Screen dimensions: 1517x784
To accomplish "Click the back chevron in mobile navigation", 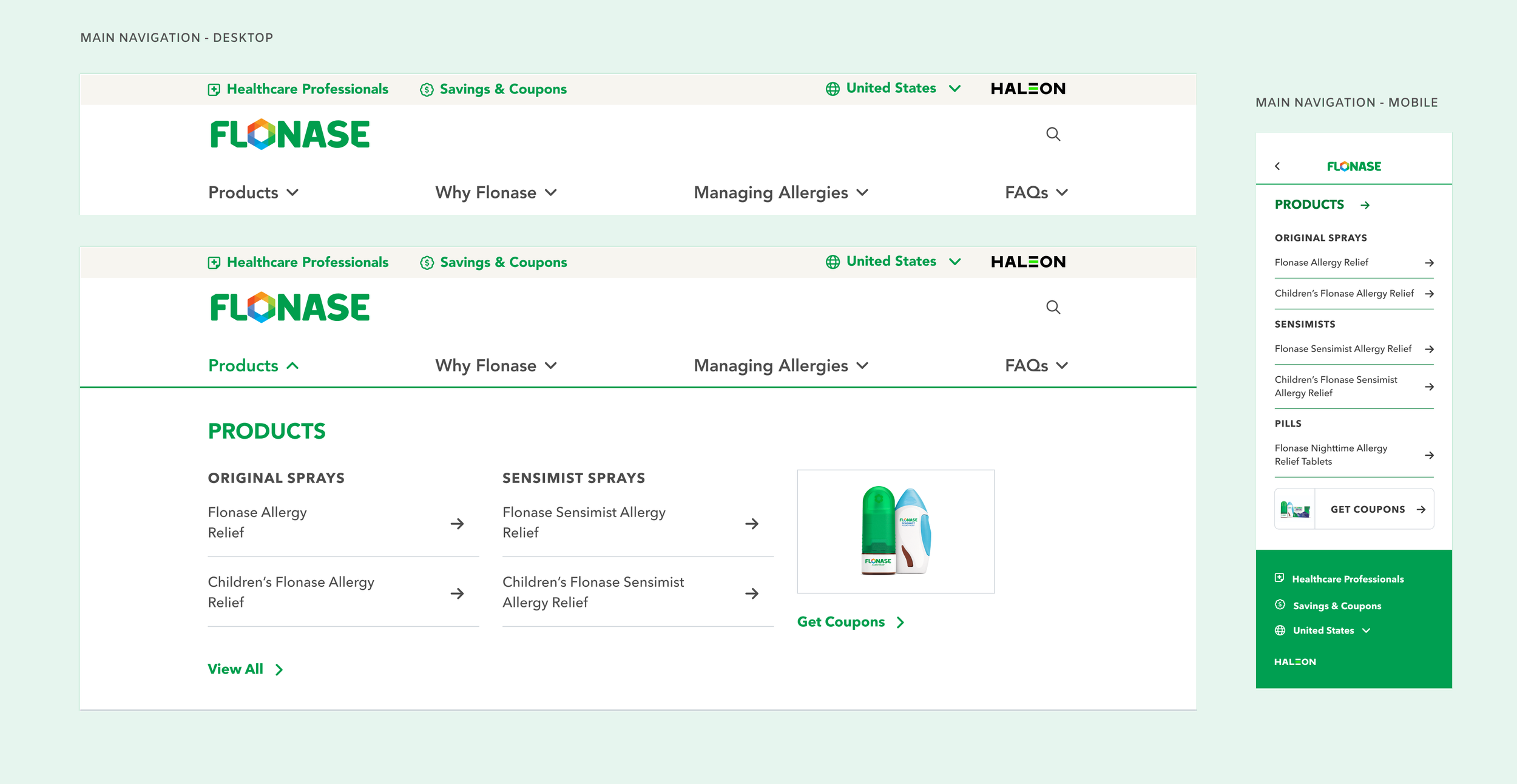I will point(1277,166).
